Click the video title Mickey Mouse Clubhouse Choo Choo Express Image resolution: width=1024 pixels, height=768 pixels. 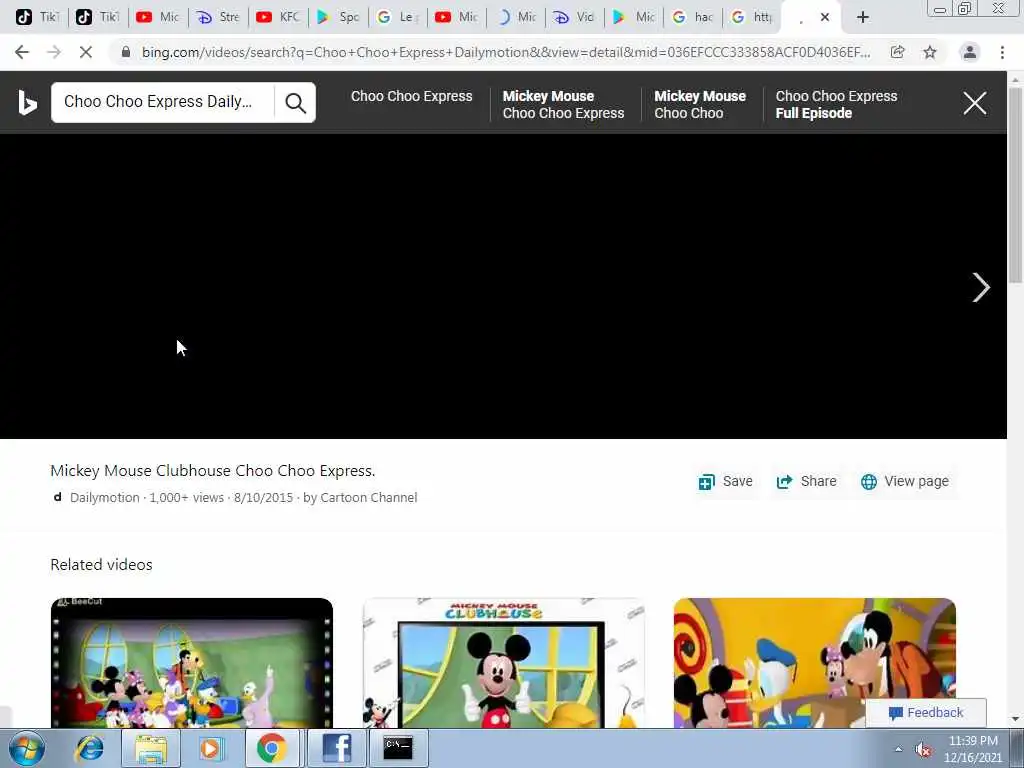[213, 471]
